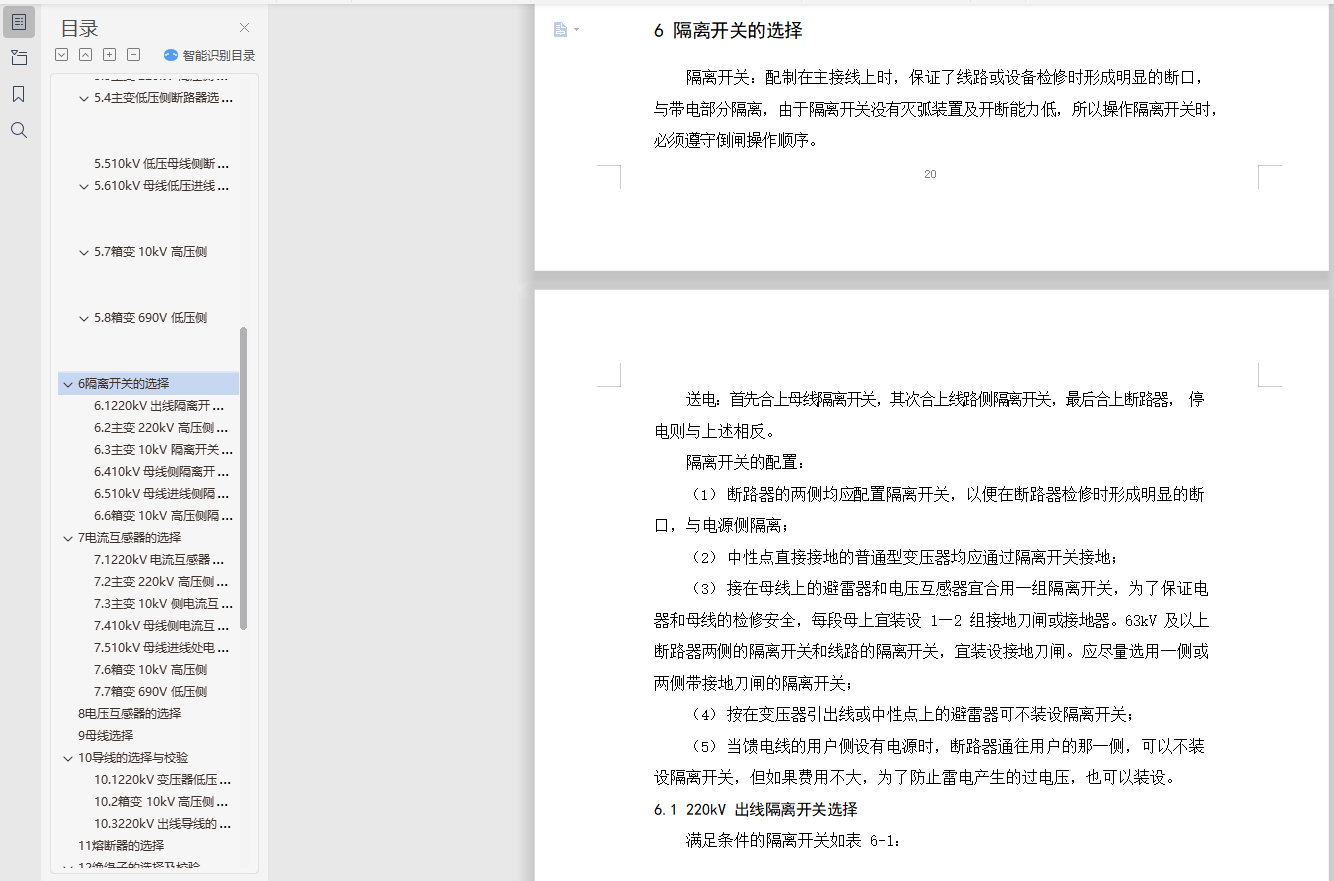Select 6隔离开关的选择 heading in outline
1334x881 pixels.
tap(124, 384)
